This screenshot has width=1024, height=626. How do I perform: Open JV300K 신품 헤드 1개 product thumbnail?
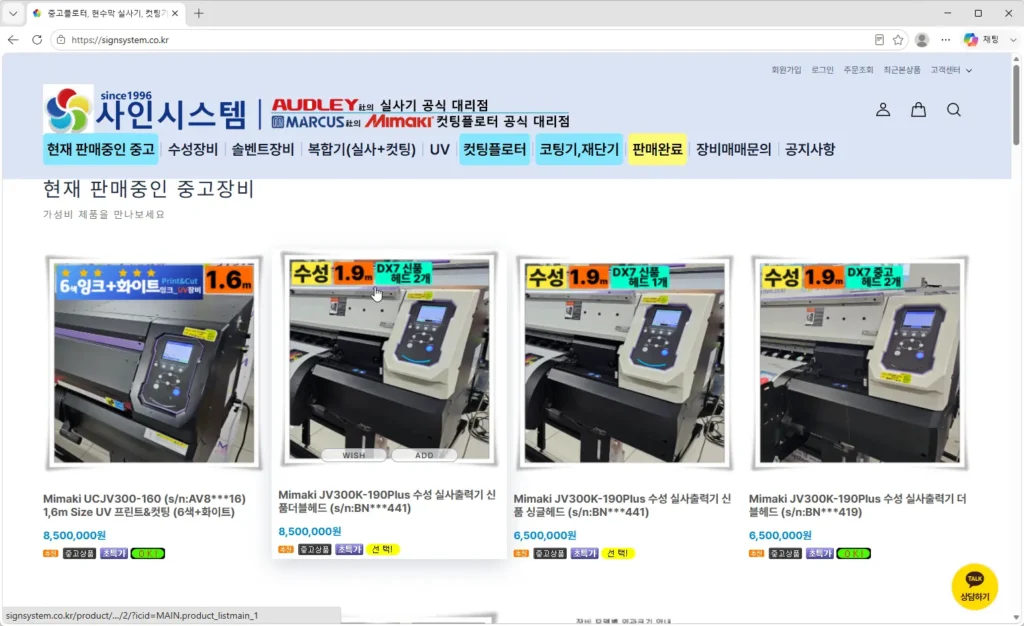pyautogui.click(x=624, y=363)
